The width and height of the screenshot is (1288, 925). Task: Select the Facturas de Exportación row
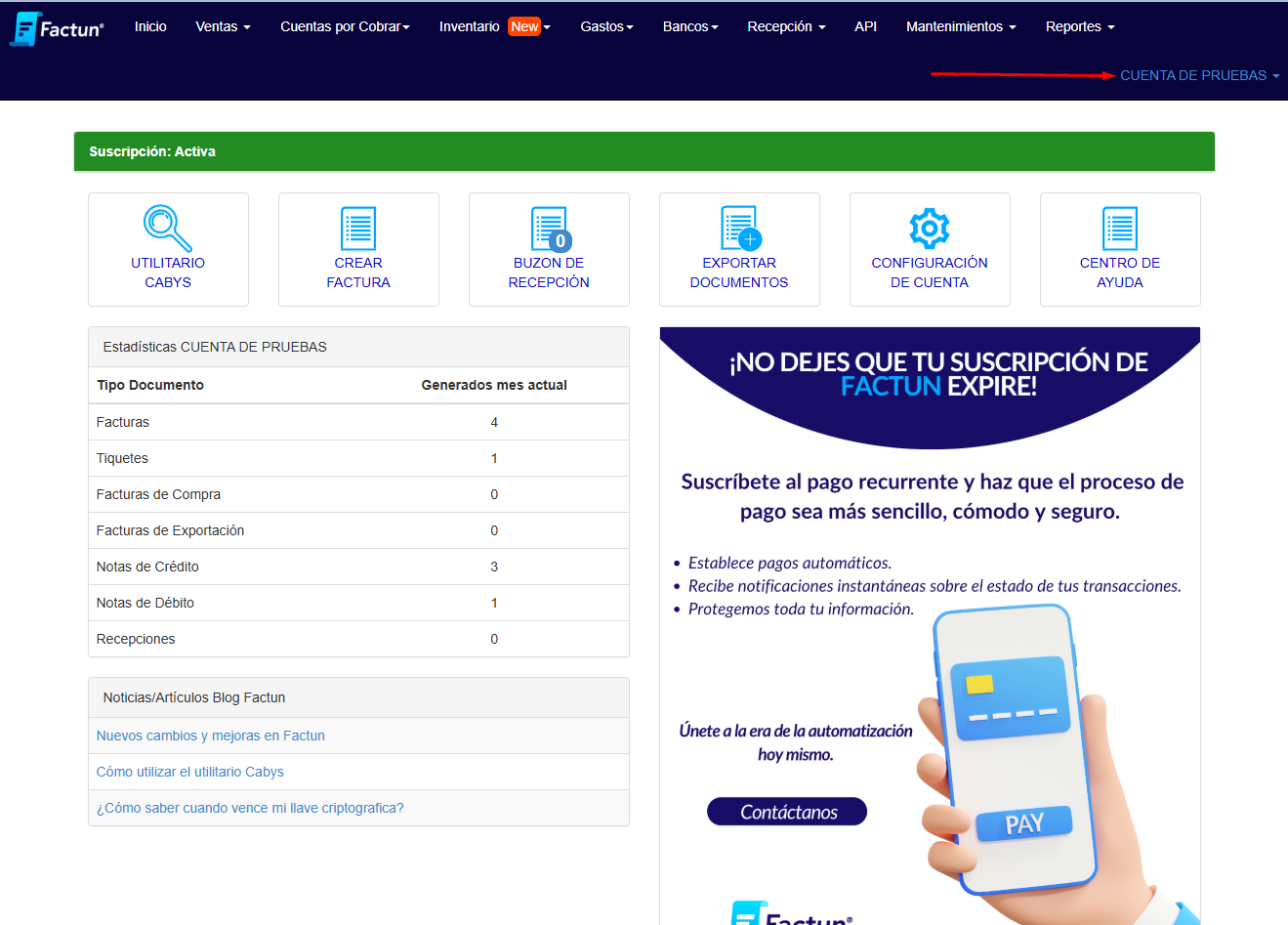click(358, 530)
